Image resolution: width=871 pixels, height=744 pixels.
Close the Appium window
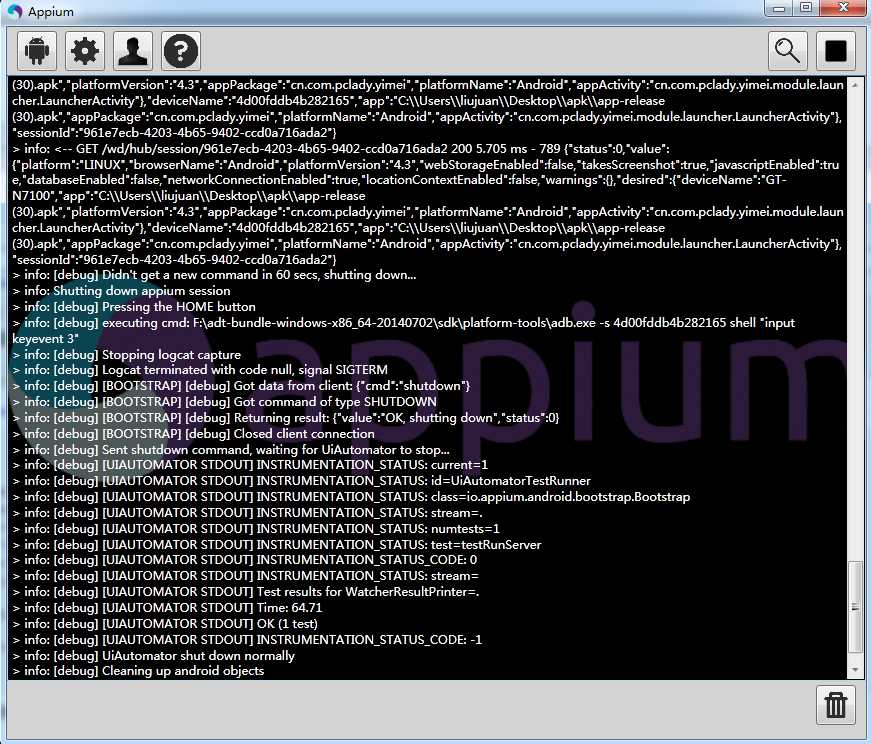pyautogui.click(x=844, y=8)
